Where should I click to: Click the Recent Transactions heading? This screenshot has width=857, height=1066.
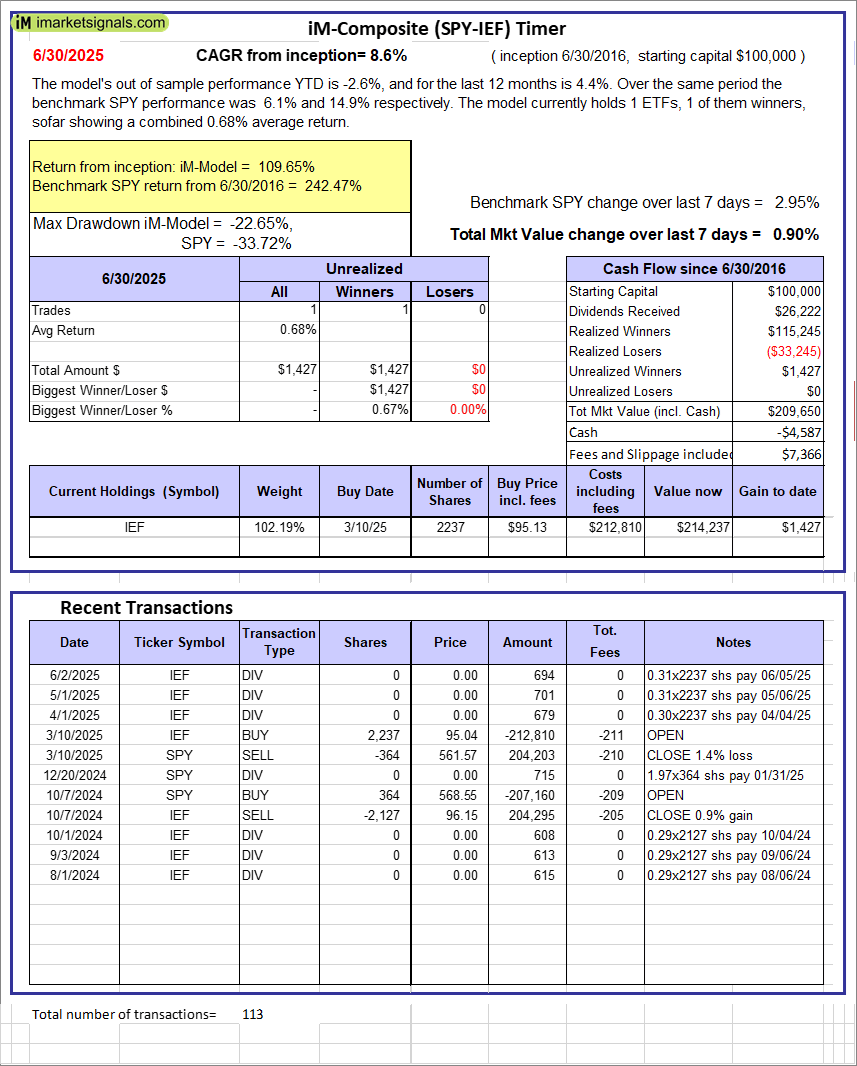coord(146,607)
